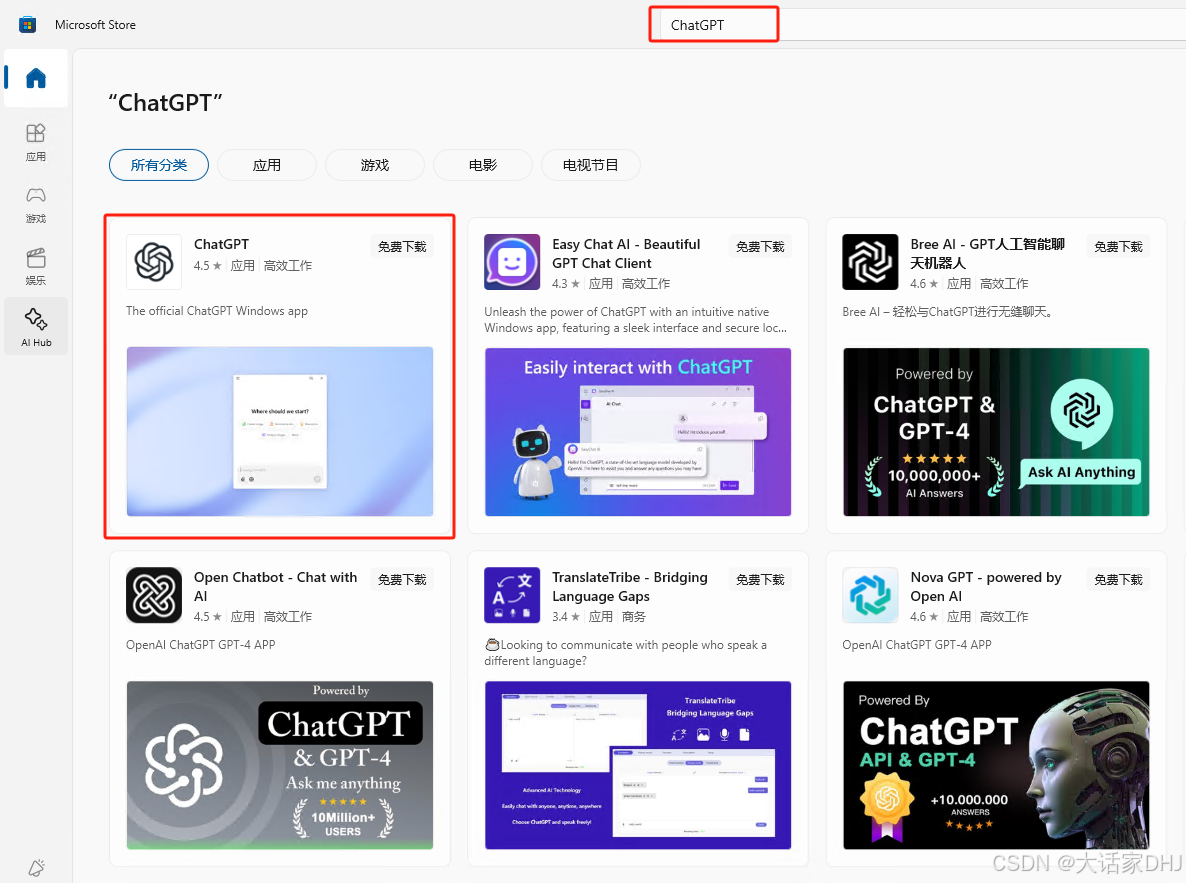Screen dimensions: 1186x883
Task: Click the Microsoft Store title text
Action: (x=95, y=25)
